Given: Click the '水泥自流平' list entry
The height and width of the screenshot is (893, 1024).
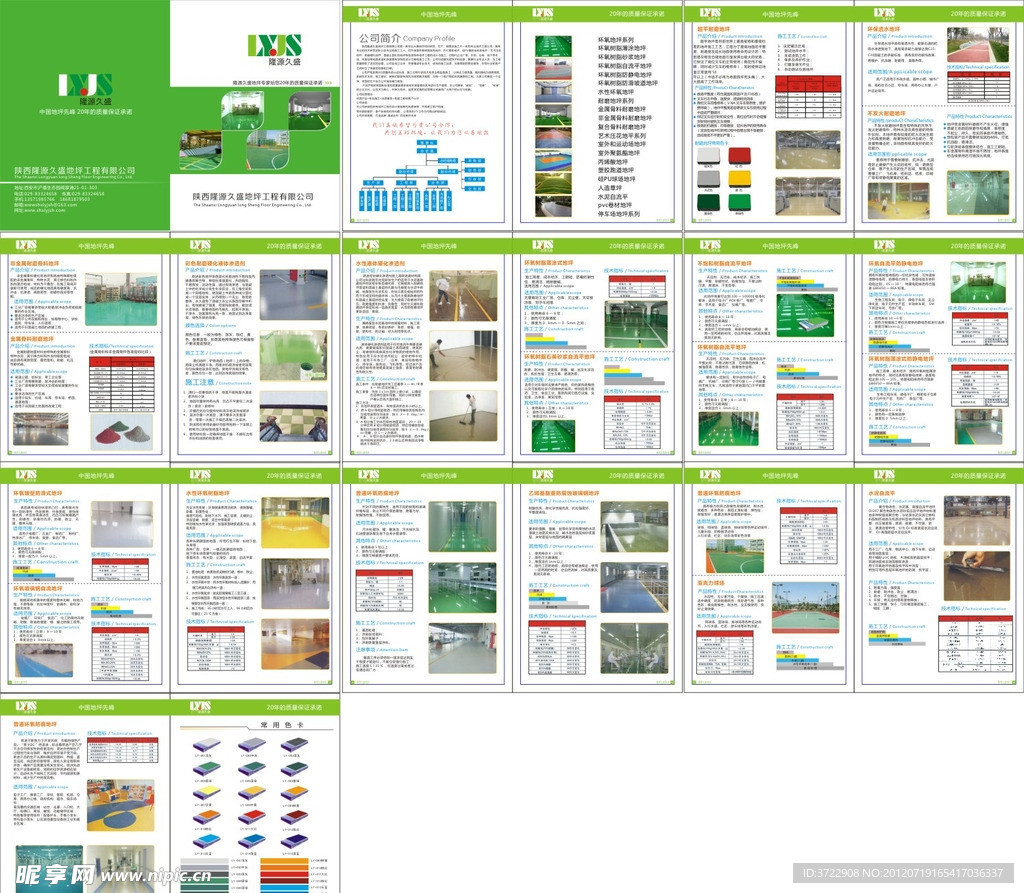Looking at the screenshot, I should pos(613,196).
